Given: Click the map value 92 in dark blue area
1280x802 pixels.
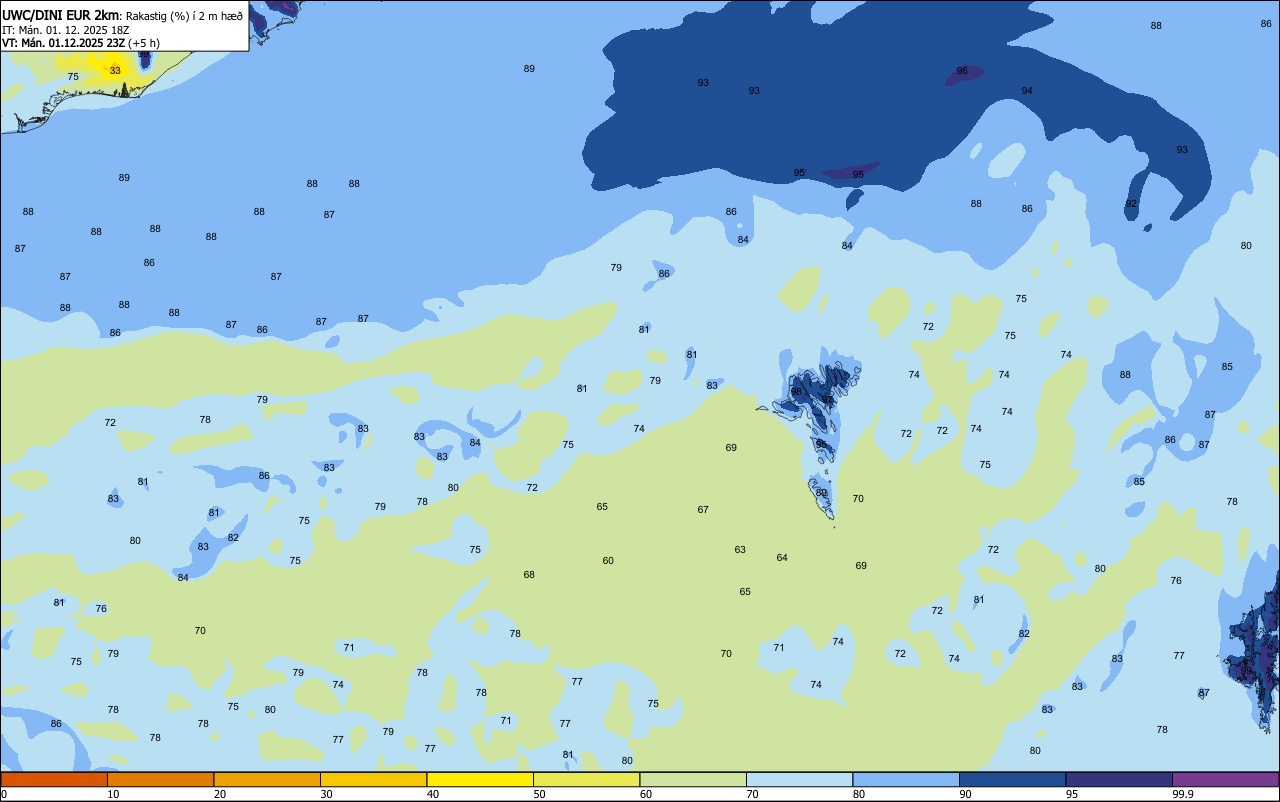Looking at the screenshot, I should click(x=1131, y=203).
